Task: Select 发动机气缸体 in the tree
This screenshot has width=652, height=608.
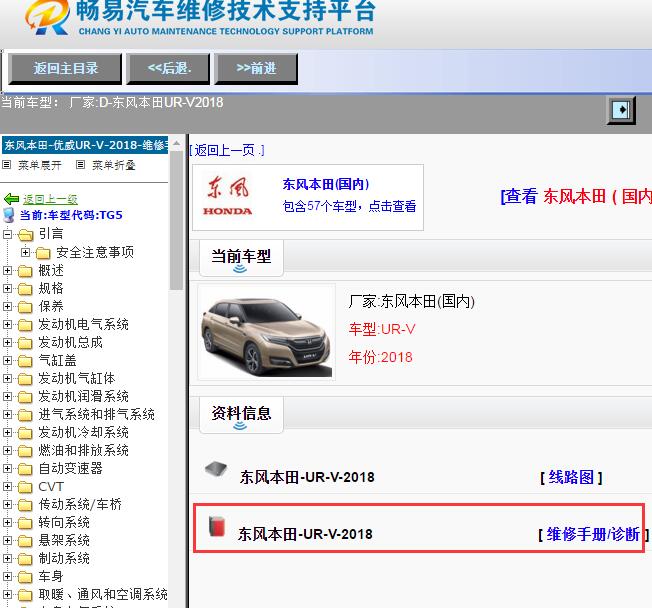Action: tap(77, 378)
